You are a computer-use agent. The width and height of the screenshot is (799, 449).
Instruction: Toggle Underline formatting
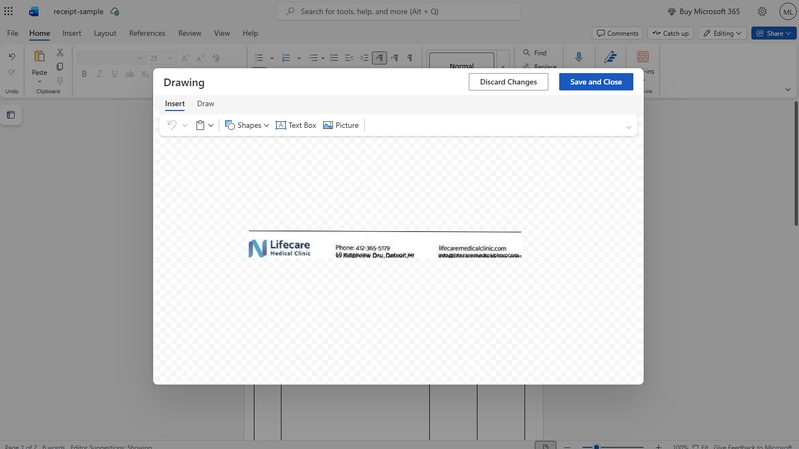click(115, 74)
